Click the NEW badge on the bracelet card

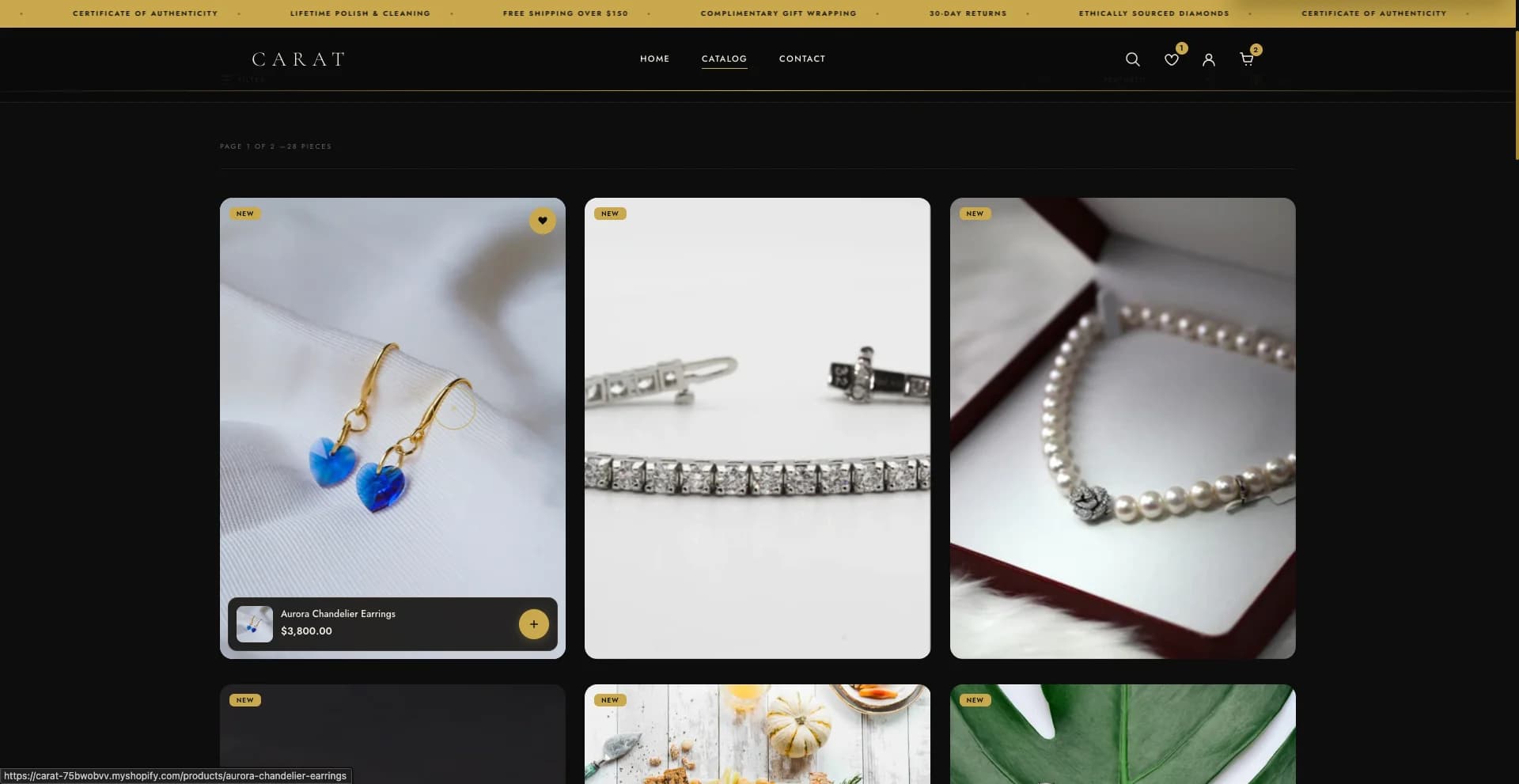pos(610,214)
